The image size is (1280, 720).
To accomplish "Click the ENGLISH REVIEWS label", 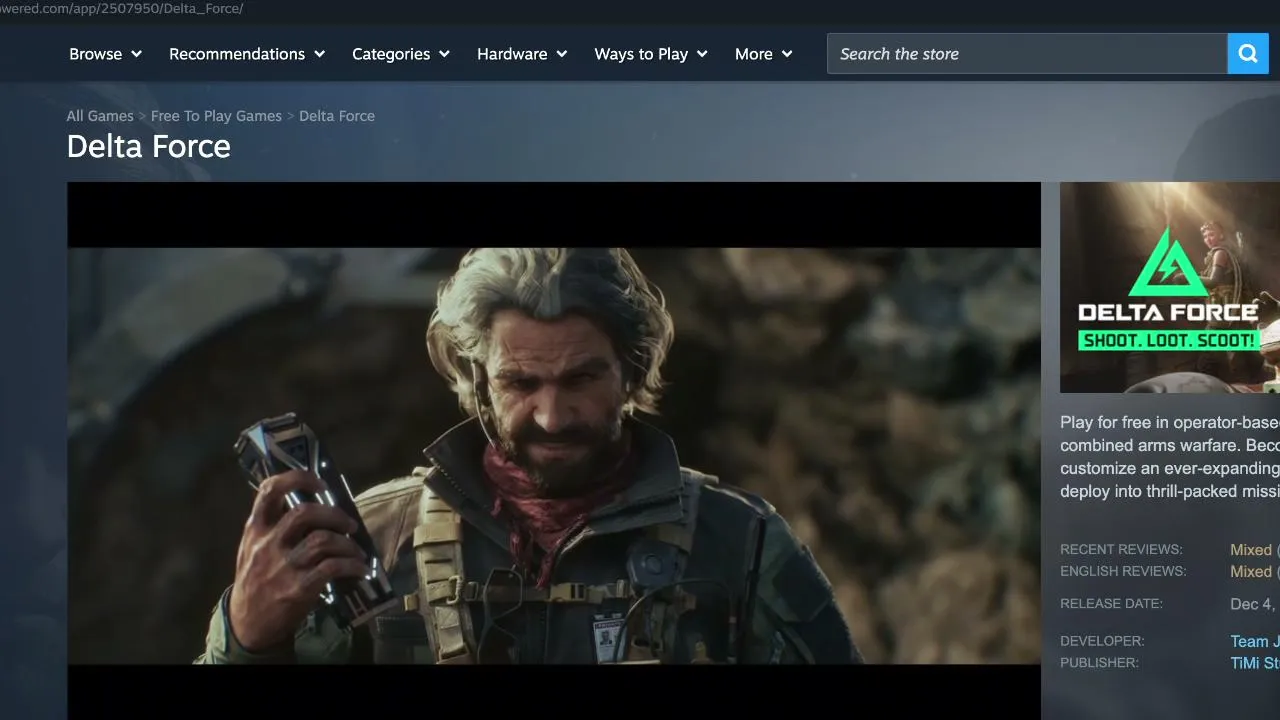I will coord(1123,572).
